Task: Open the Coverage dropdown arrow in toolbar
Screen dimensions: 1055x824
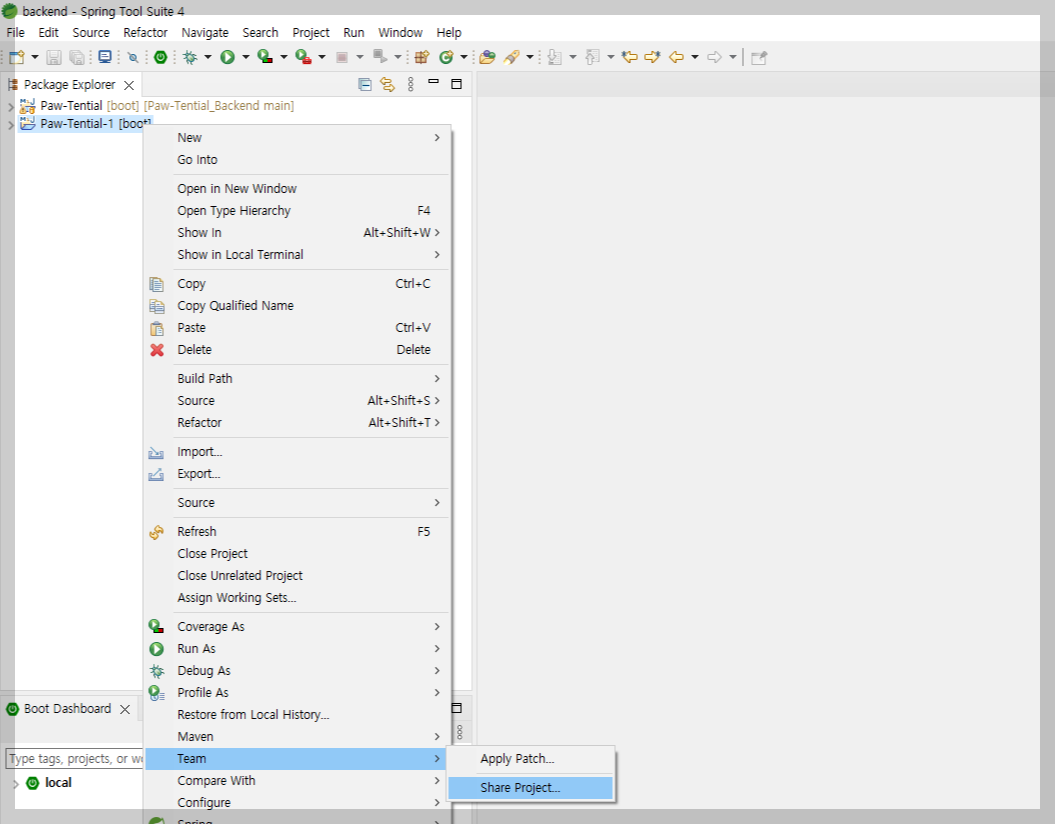Action: coord(283,58)
